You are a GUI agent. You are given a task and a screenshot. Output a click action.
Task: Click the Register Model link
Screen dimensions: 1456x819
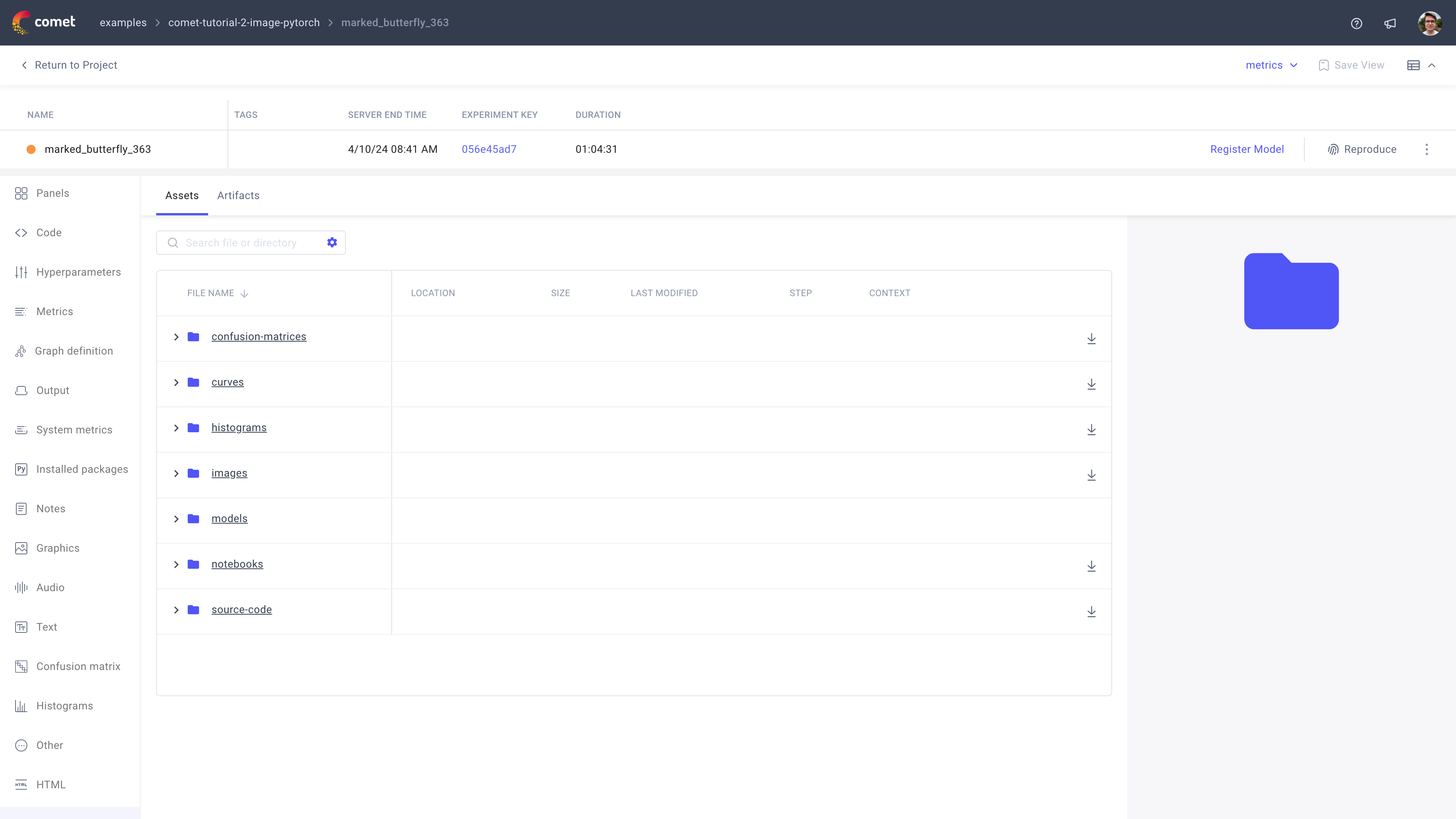[x=1247, y=149]
